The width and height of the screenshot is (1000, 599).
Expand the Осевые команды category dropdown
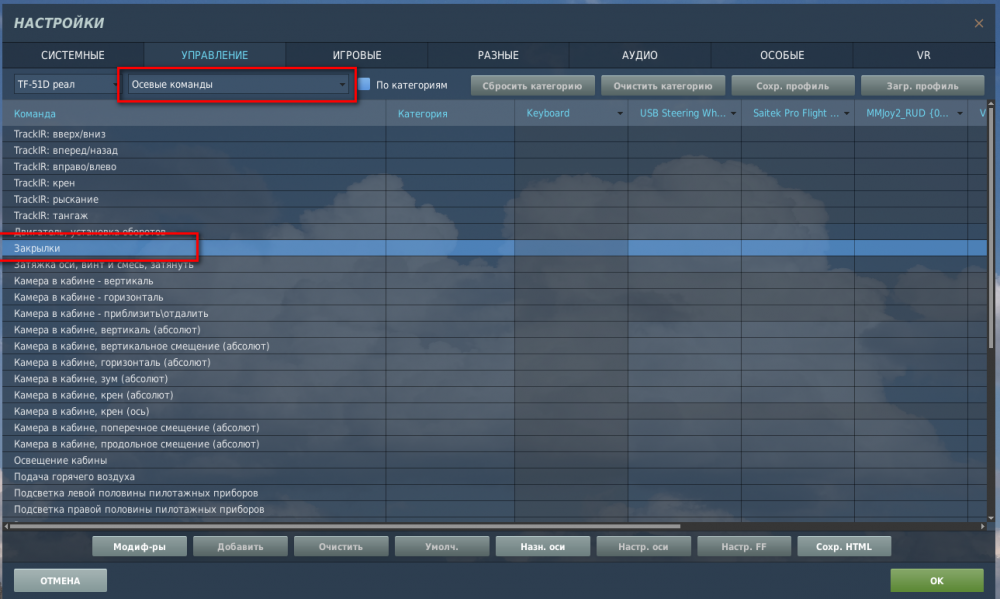click(x=238, y=84)
